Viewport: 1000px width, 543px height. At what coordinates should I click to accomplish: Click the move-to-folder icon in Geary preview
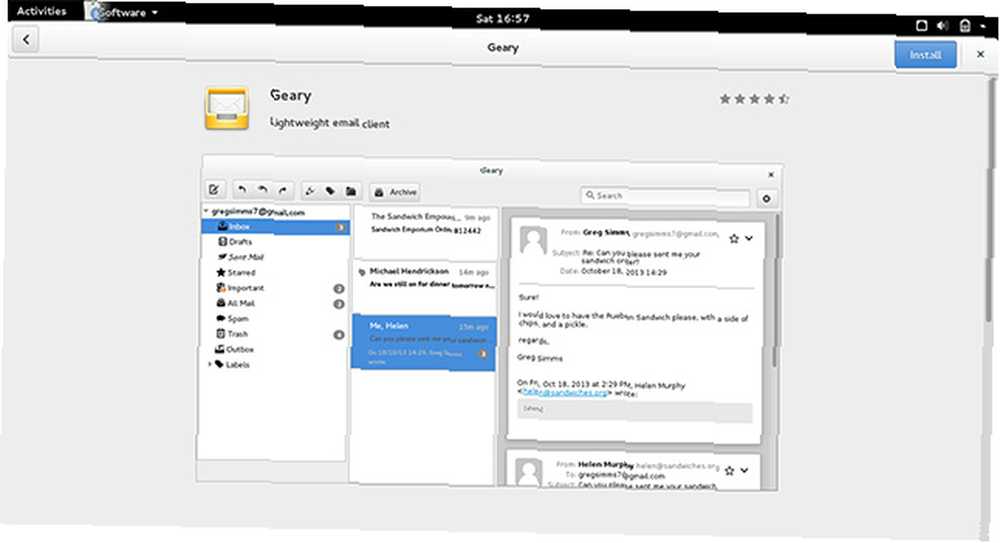(x=351, y=191)
